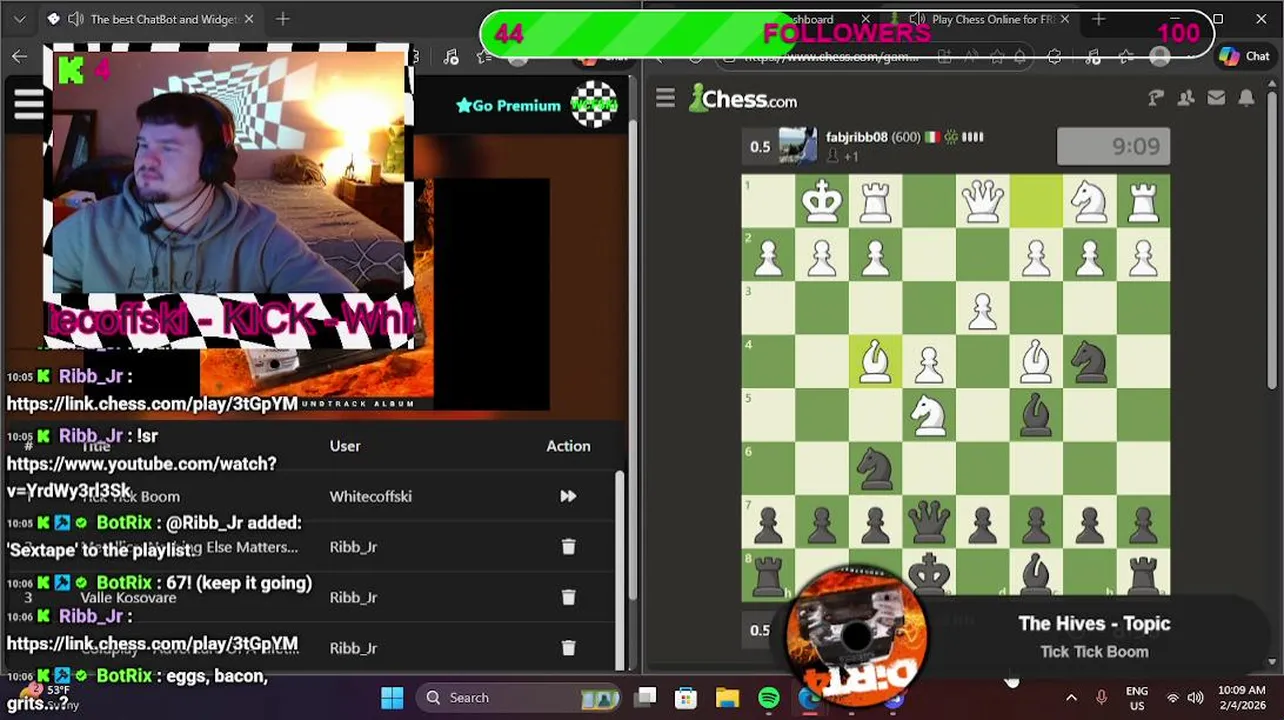The width and height of the screenshot is (1284, 720).
Task: Close 'The best ChatBot and Widget' tab
Action: (x=249, y=19)
